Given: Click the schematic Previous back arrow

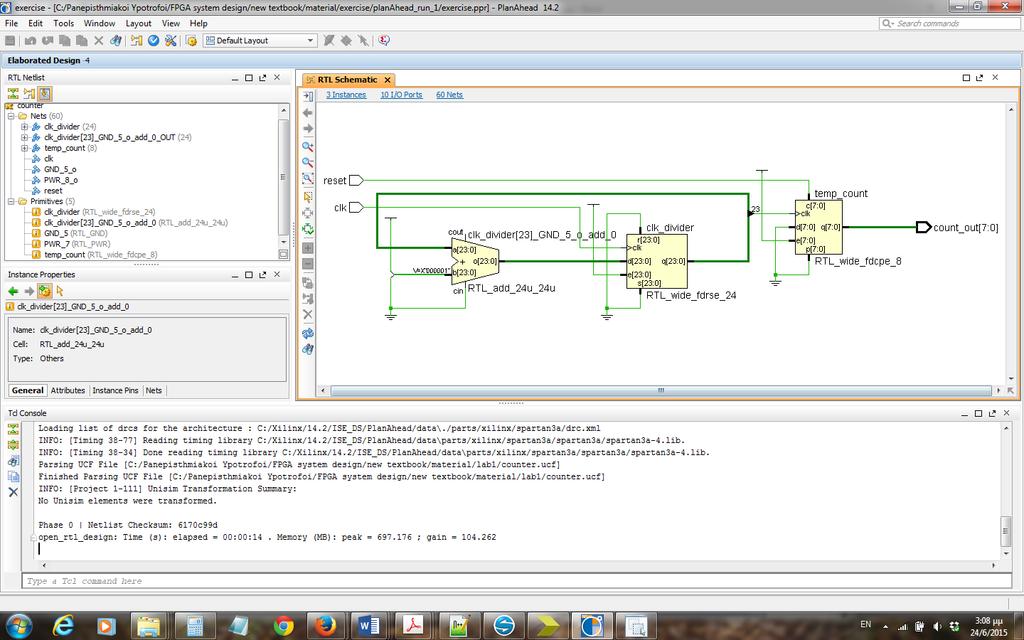Looking at the screenshot, I should coord(308,112).
